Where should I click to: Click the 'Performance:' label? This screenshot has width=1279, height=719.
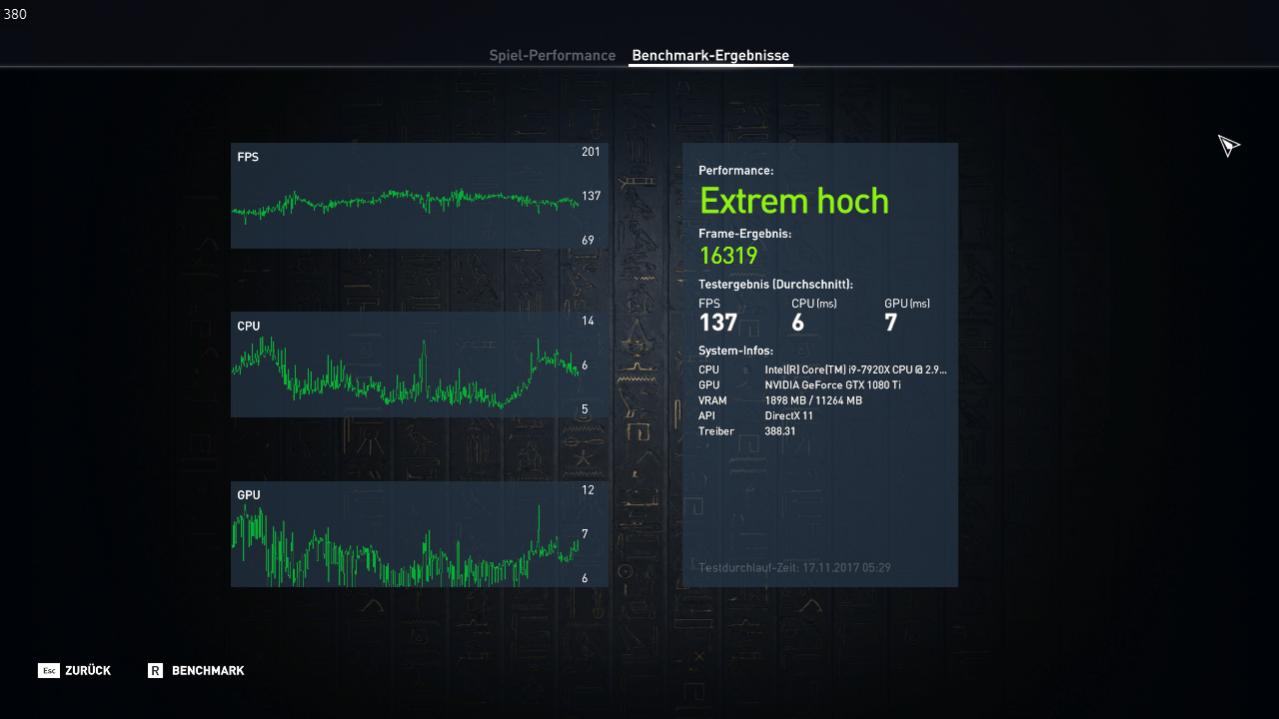click(736, 171)
